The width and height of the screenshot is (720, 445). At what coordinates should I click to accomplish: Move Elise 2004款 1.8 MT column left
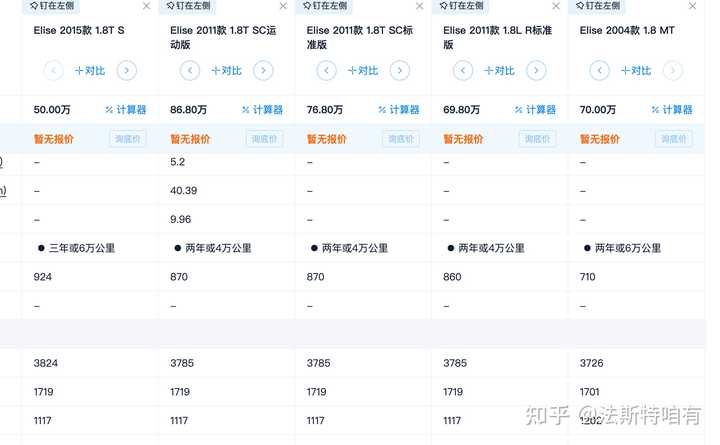599,71
